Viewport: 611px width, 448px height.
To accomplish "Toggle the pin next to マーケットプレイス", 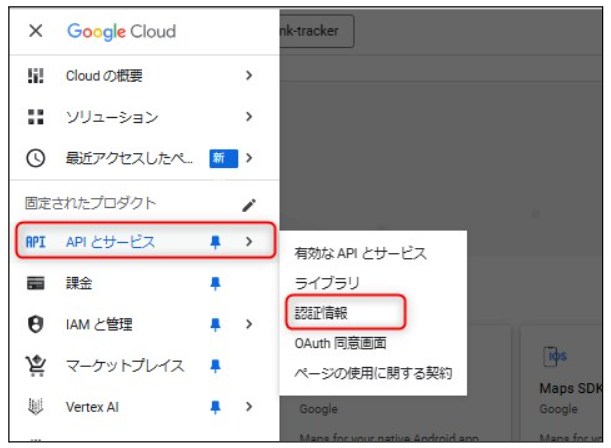I will 215,366.
